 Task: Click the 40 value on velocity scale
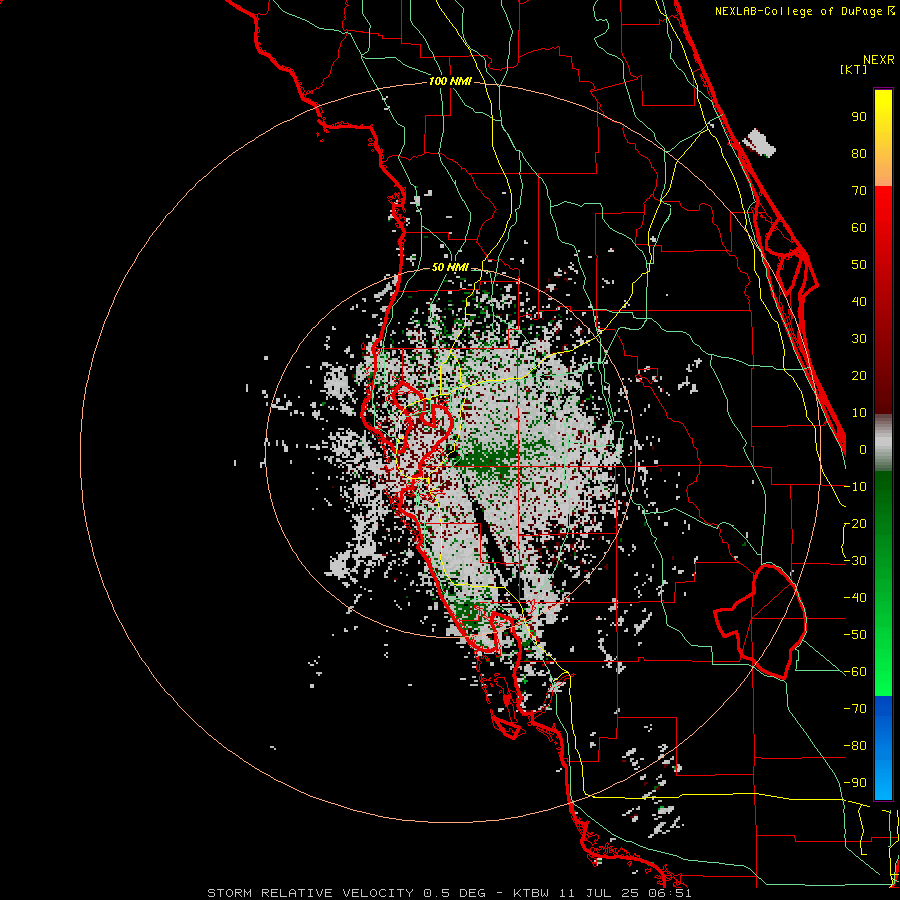[859, 302]
